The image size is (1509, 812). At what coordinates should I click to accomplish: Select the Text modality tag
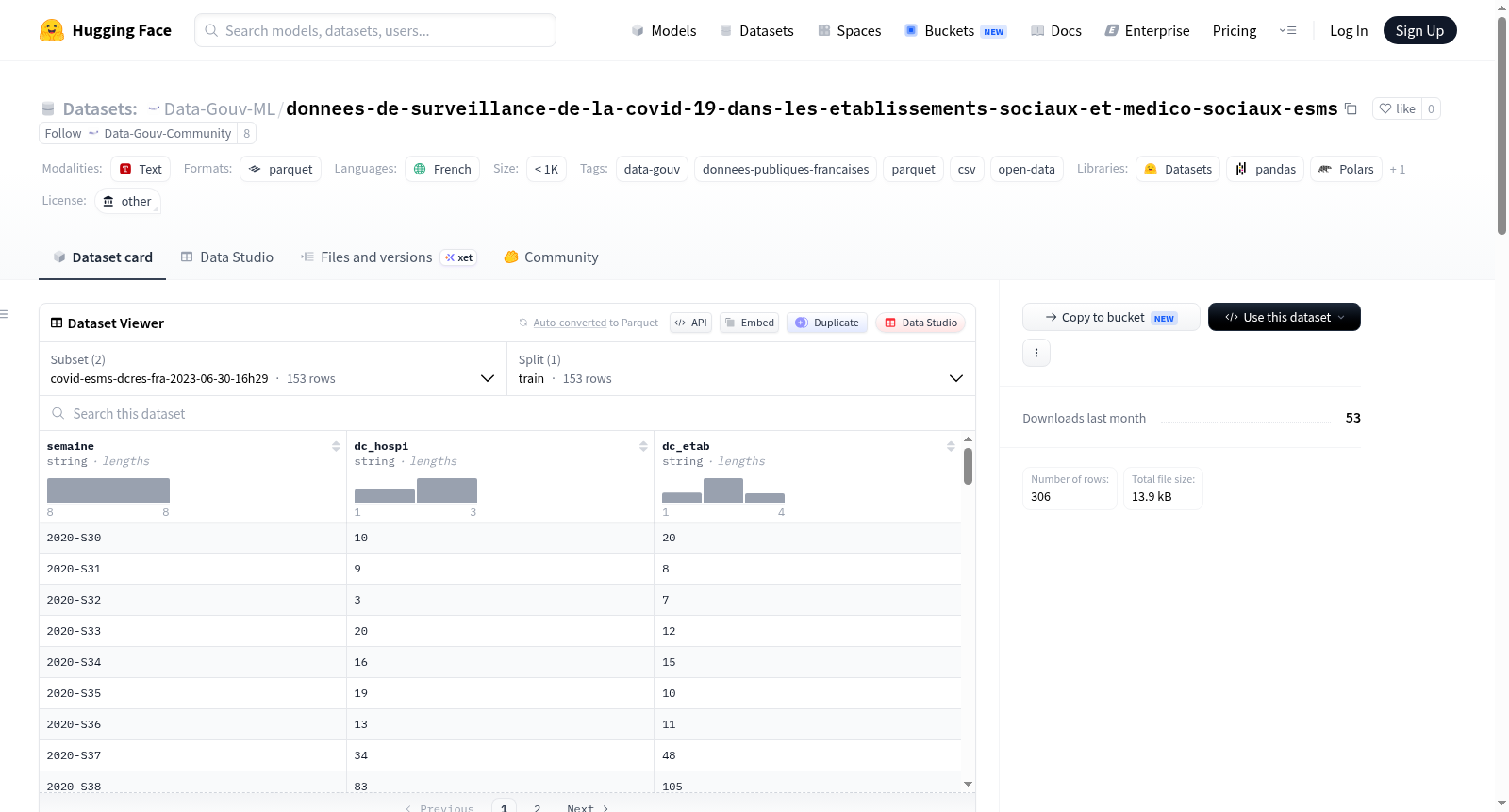click(x=141, y=169)
